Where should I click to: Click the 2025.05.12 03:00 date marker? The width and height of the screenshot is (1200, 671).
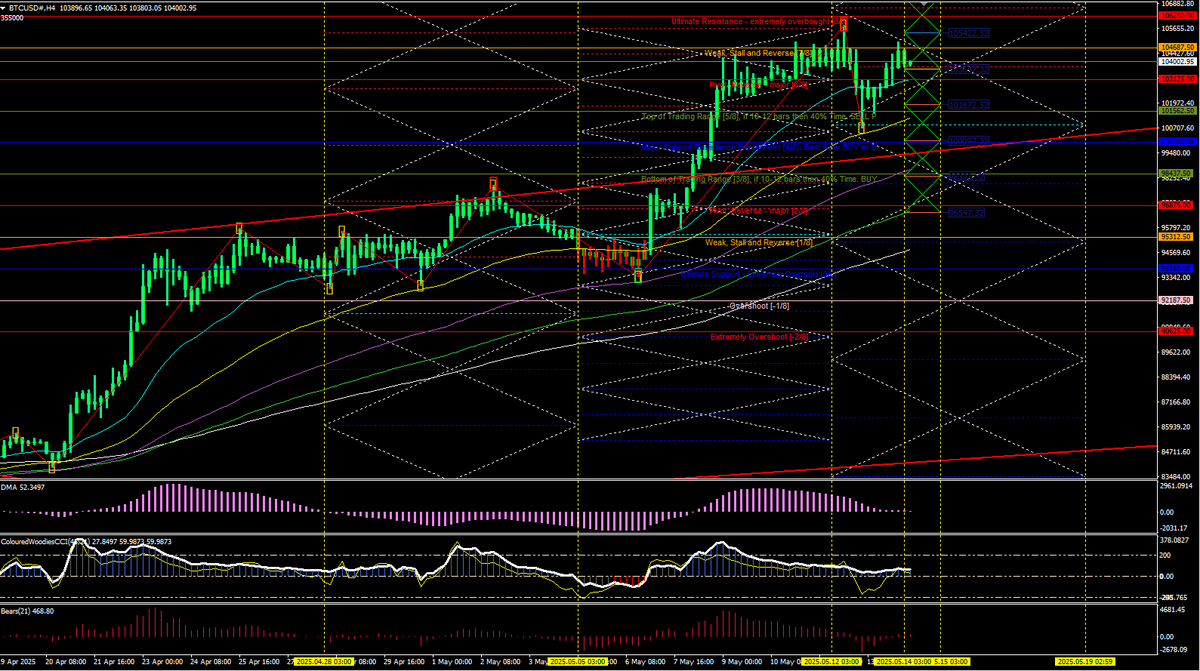[x=832, y=662]
